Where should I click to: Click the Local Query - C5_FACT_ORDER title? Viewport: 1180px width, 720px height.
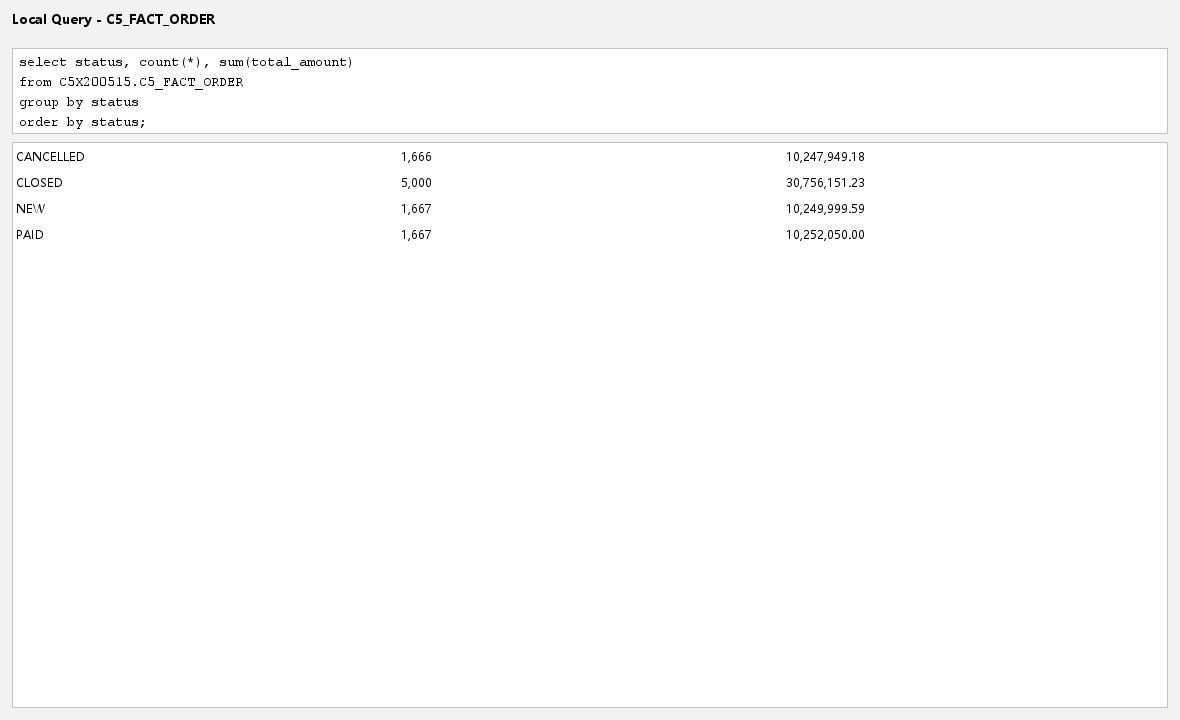point(114,20)
